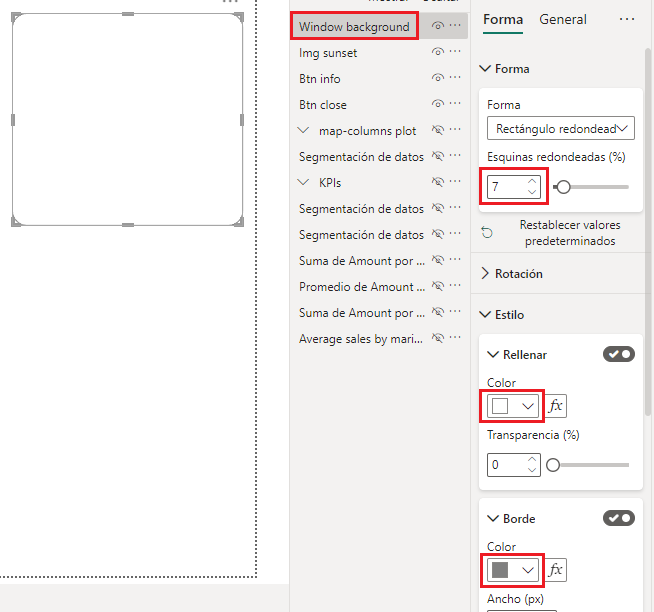Image resolution: width=654 pixels, height=612 pixels.
Task: Toggle off the Rellenar fill switch
Action: tap(619, 354)
